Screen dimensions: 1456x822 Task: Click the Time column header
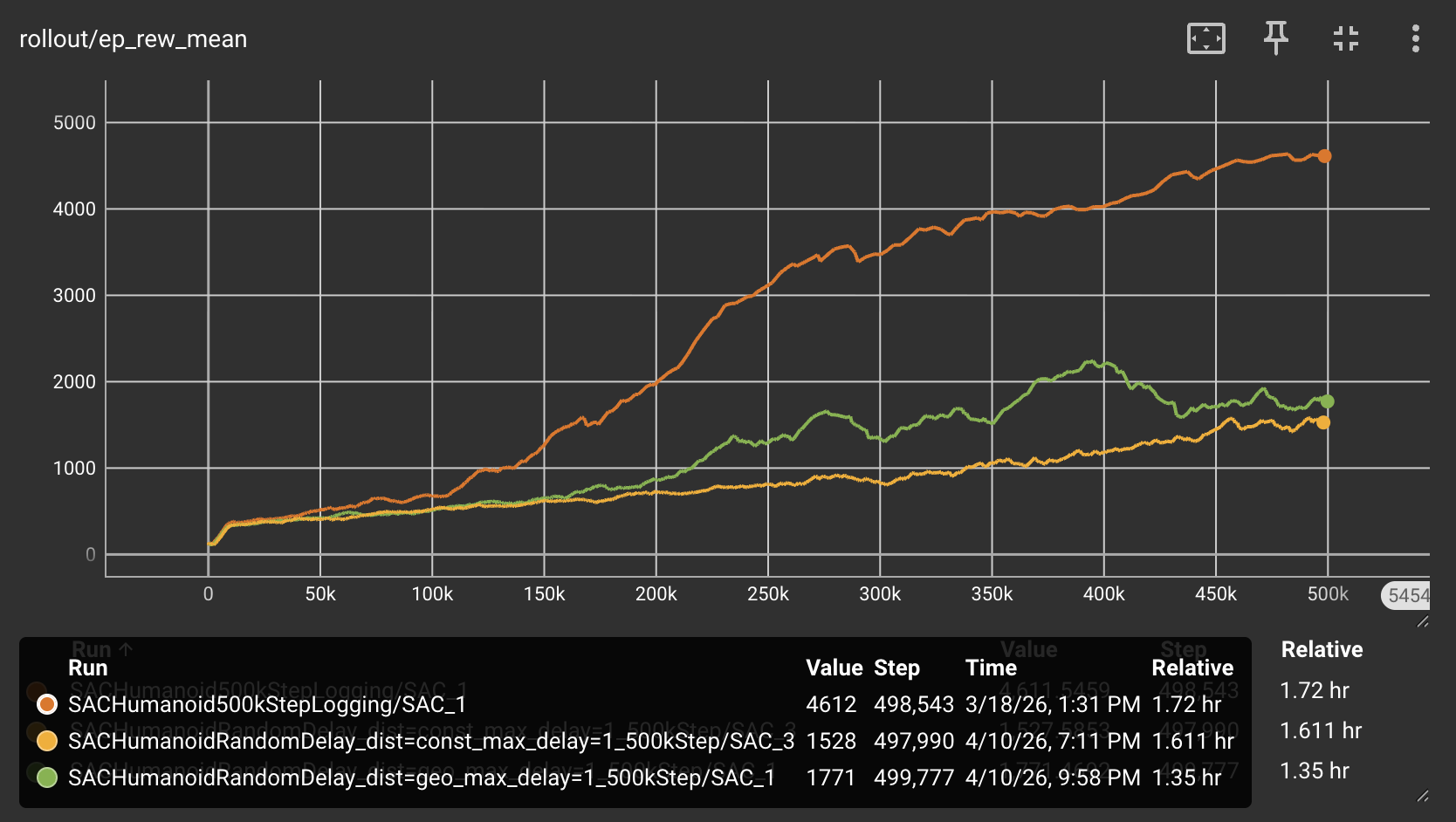click(991, 668)
